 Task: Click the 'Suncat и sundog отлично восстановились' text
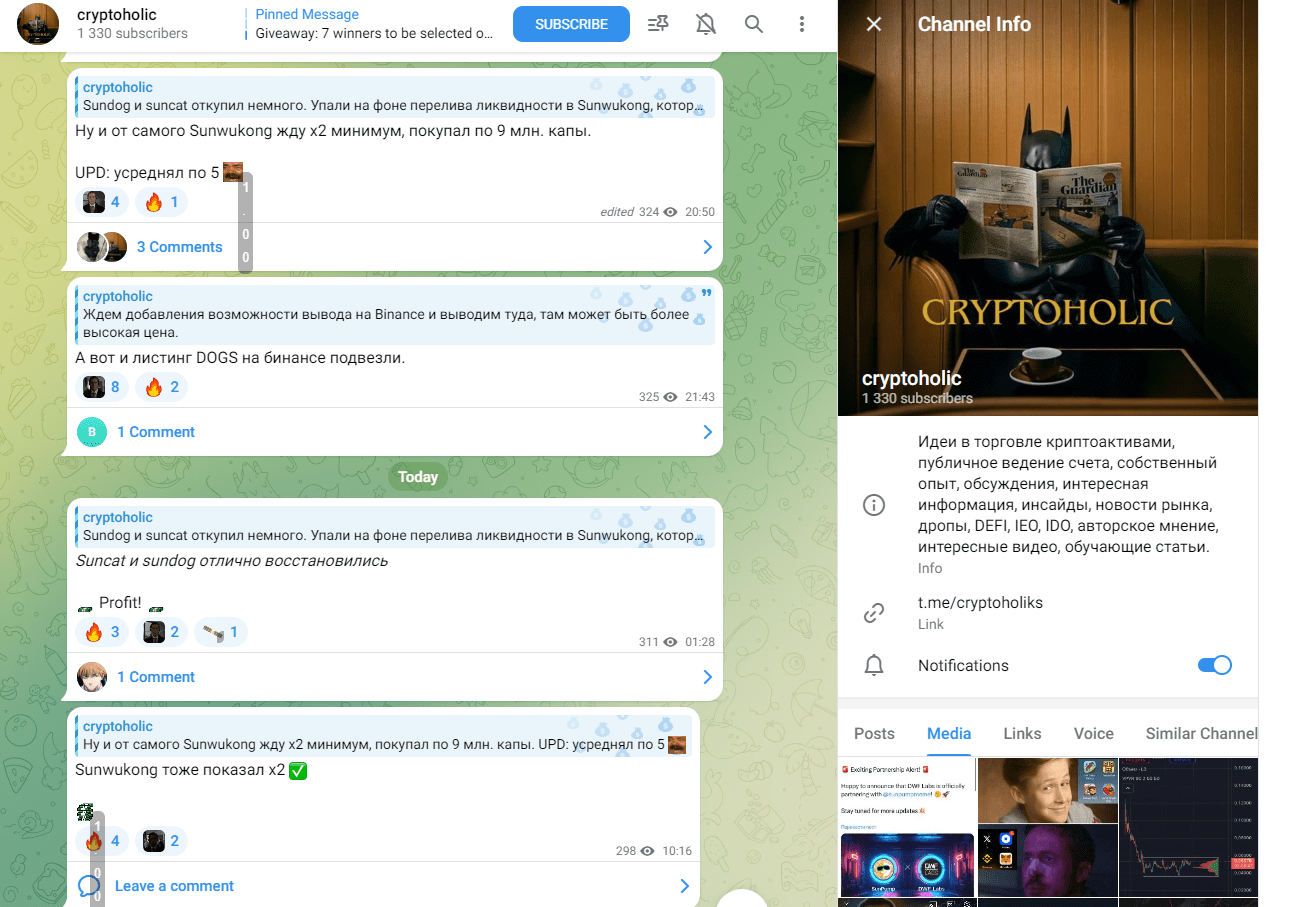(x=232, y=560)
